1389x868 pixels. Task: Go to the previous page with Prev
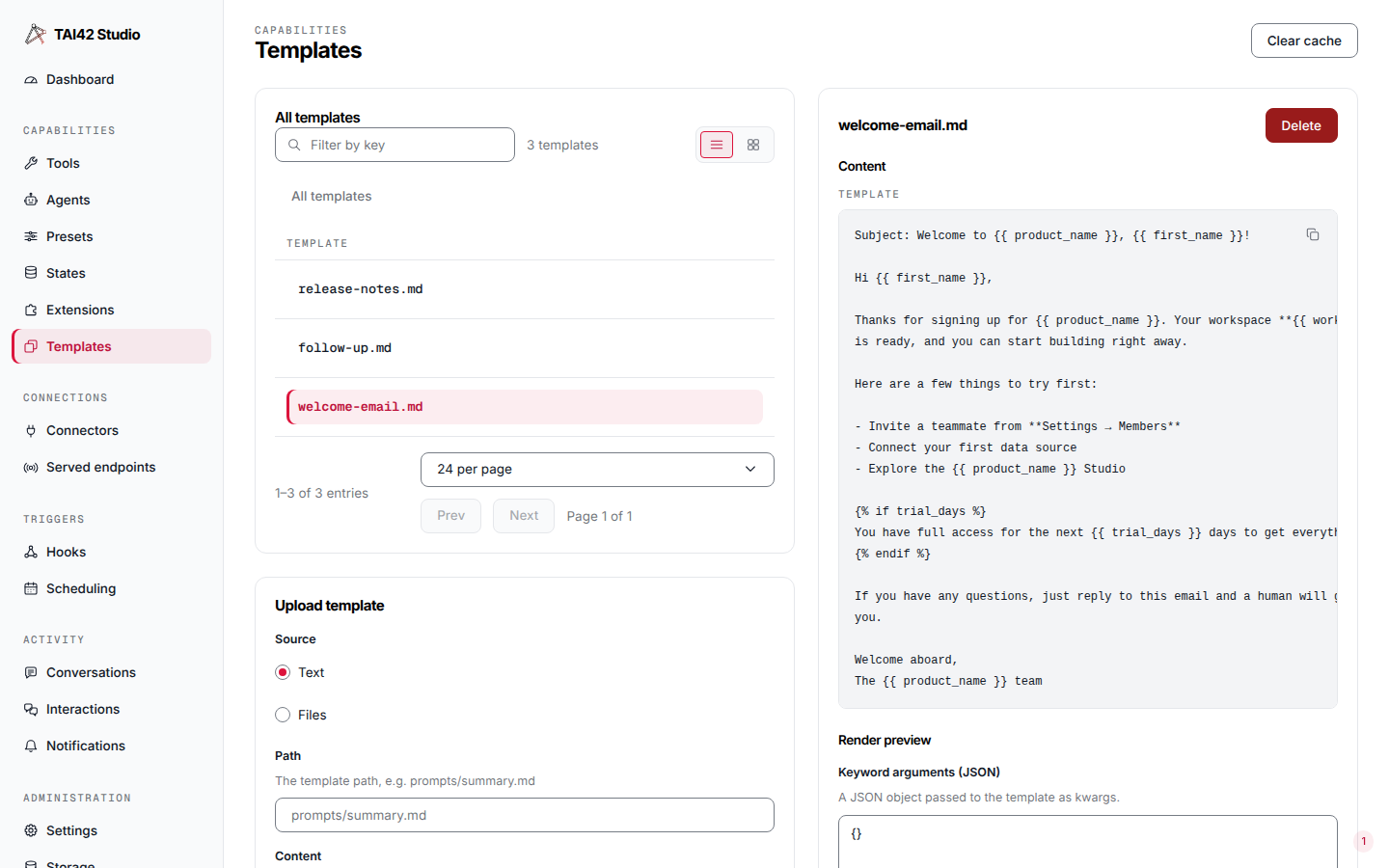pos(450,516)
